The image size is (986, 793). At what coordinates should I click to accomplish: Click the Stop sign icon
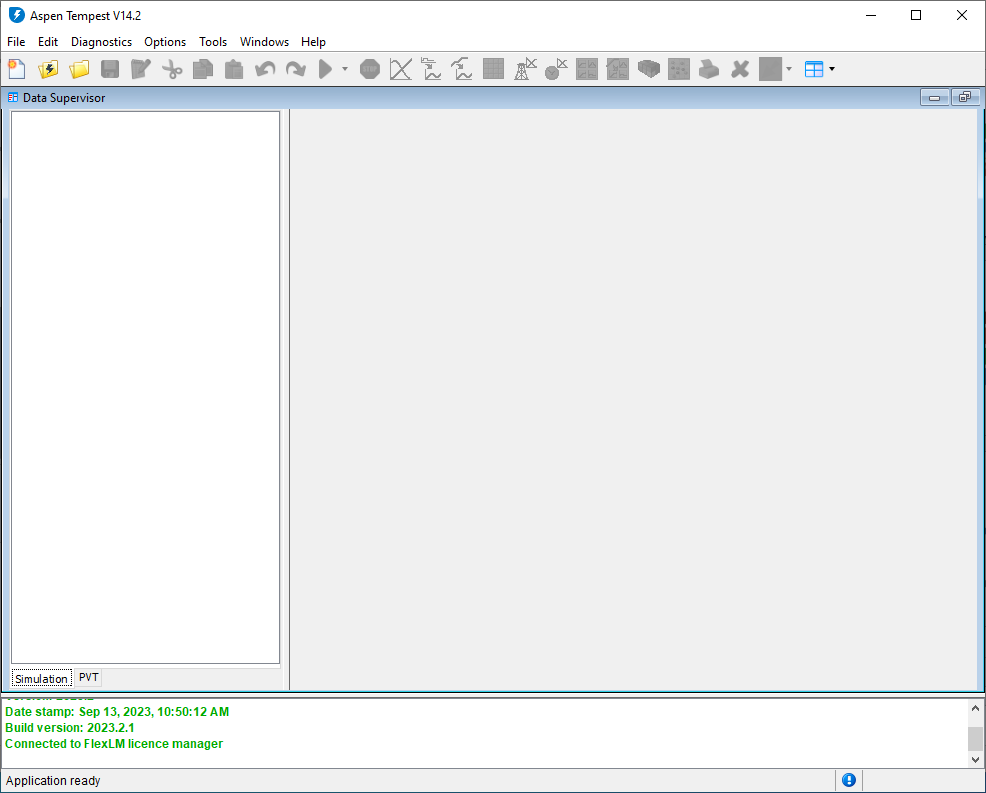point(370,69)
